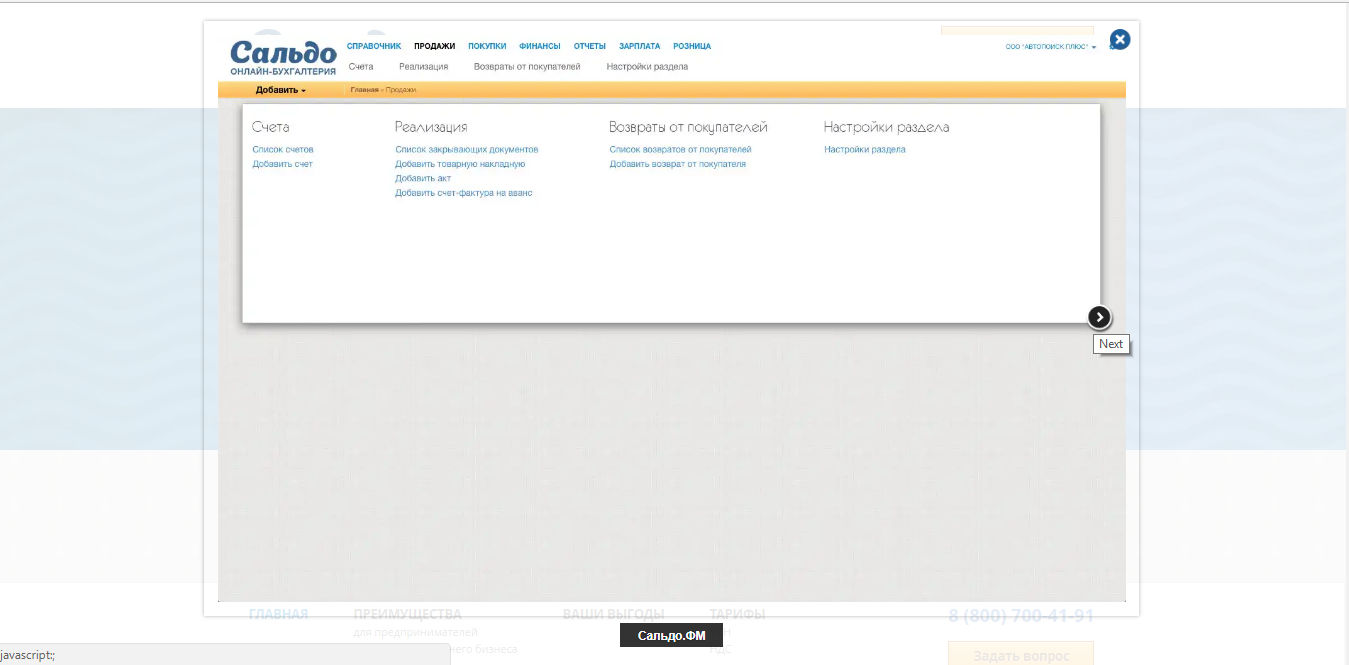The height and width of the screenshot is (665, 1349).
Task: Go to the next slide arrow
Action: 1099,317
